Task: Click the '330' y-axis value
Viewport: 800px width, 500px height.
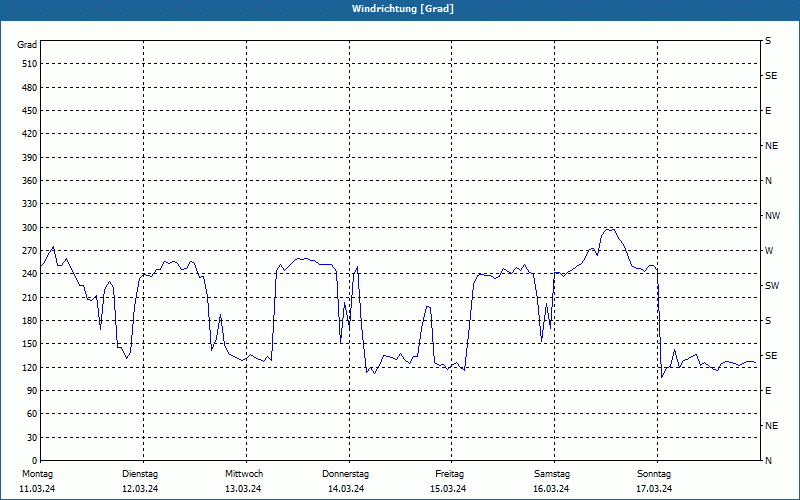Action: coord(30,204)
